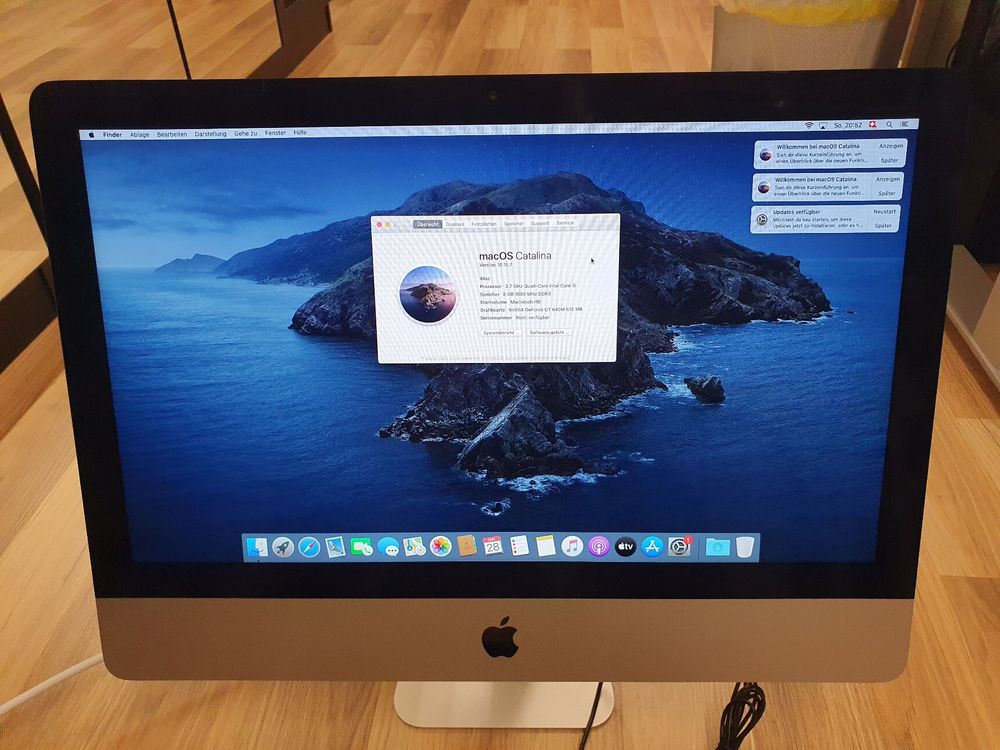Click Softwareupdate to check for updates
Image resolution: width=1000 pixels, height=750 pixels.
[x=550, y=333]
